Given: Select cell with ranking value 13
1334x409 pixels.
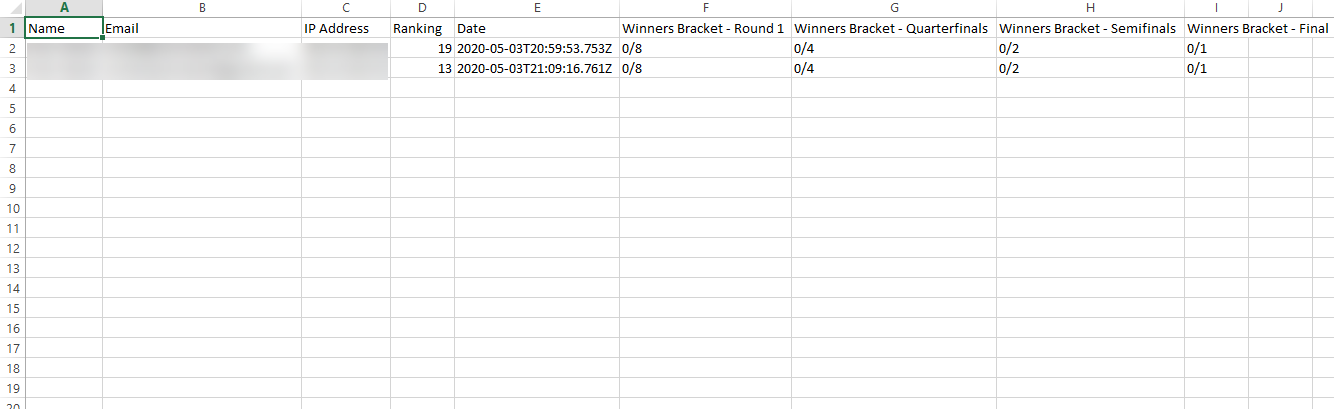Looking at the screenshot, I should point(422,68).
